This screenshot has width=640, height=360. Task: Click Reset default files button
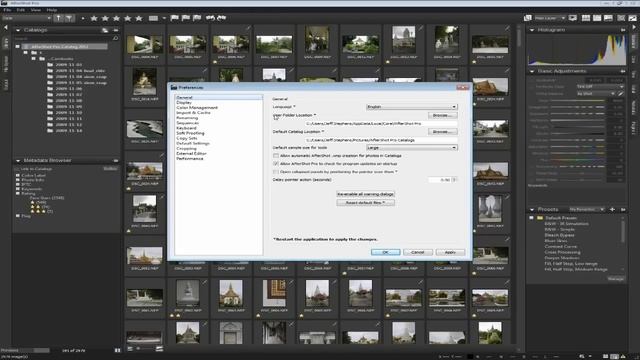coord(365,202)
